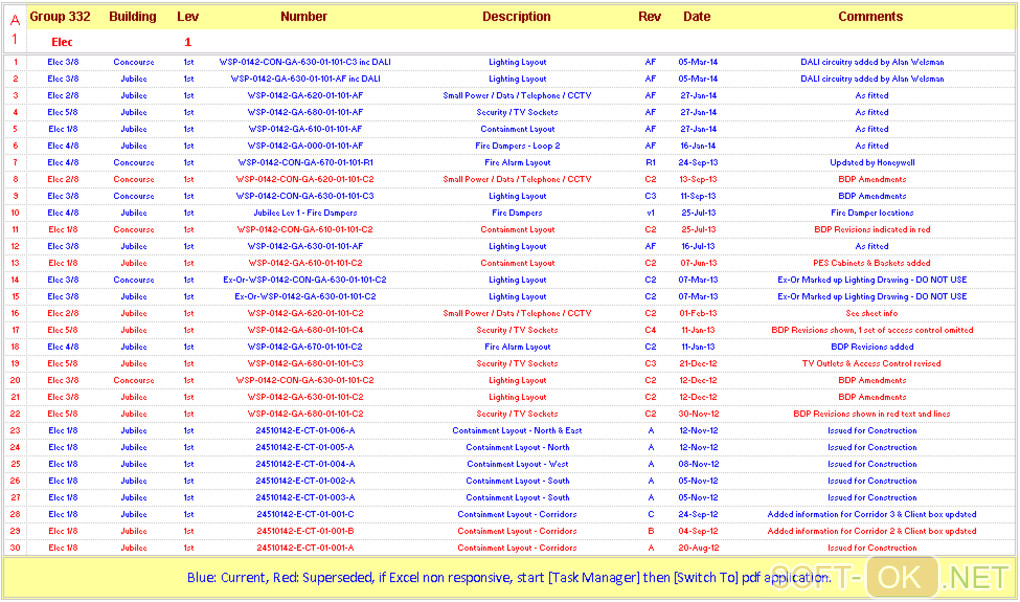The height and width of the screenshot is (602, 1020).
Task: Click the 20-Aug-12 date cell
Action: tap(698, 548)
